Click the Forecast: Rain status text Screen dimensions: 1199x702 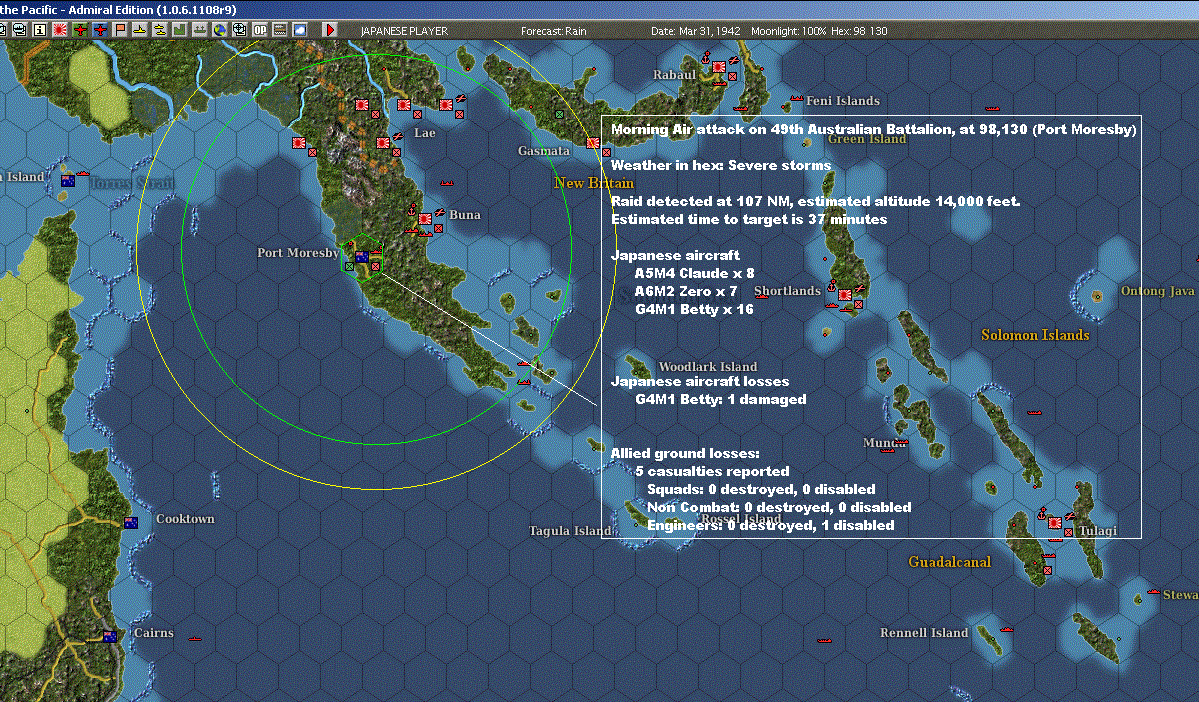pyautogui.click(x=554, y=31)
